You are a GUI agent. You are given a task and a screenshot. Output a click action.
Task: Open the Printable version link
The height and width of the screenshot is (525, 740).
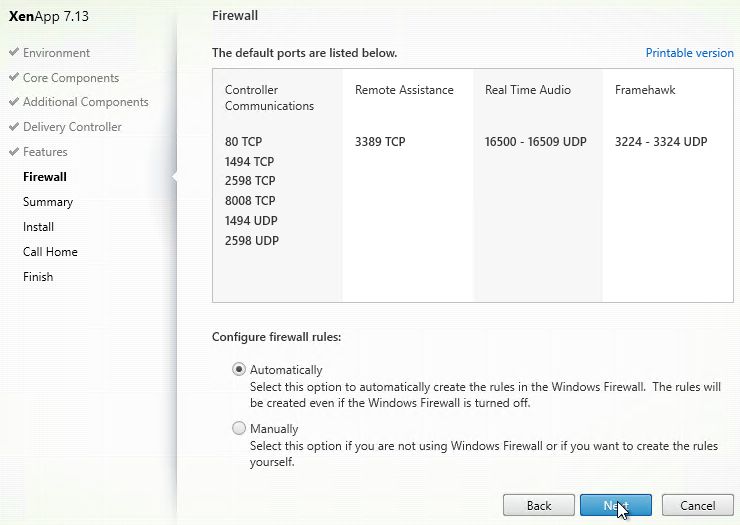click(690, 53)
